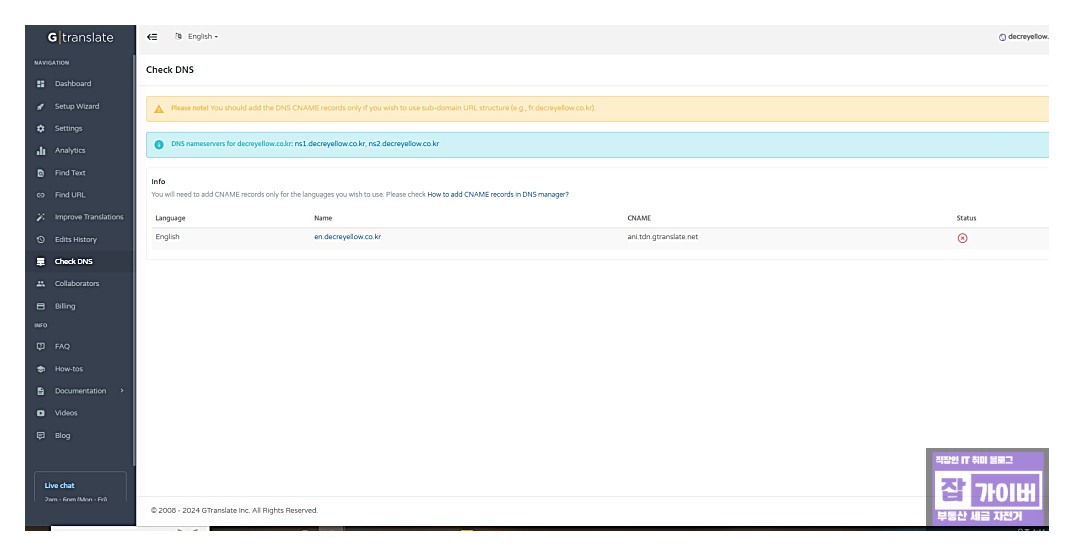Image resolution: width=1074 pixels, height=556 pixels.
Task: Click the Find URL chain icon
Action: 40,195
